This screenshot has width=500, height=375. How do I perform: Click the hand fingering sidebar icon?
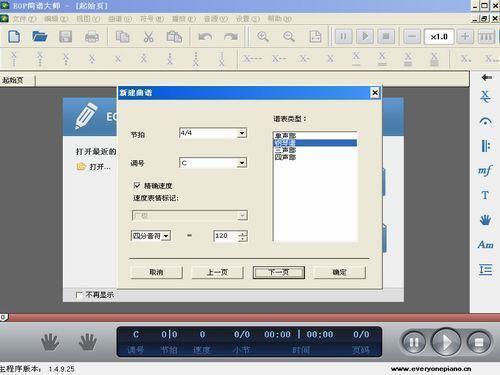tap(485, 220)
